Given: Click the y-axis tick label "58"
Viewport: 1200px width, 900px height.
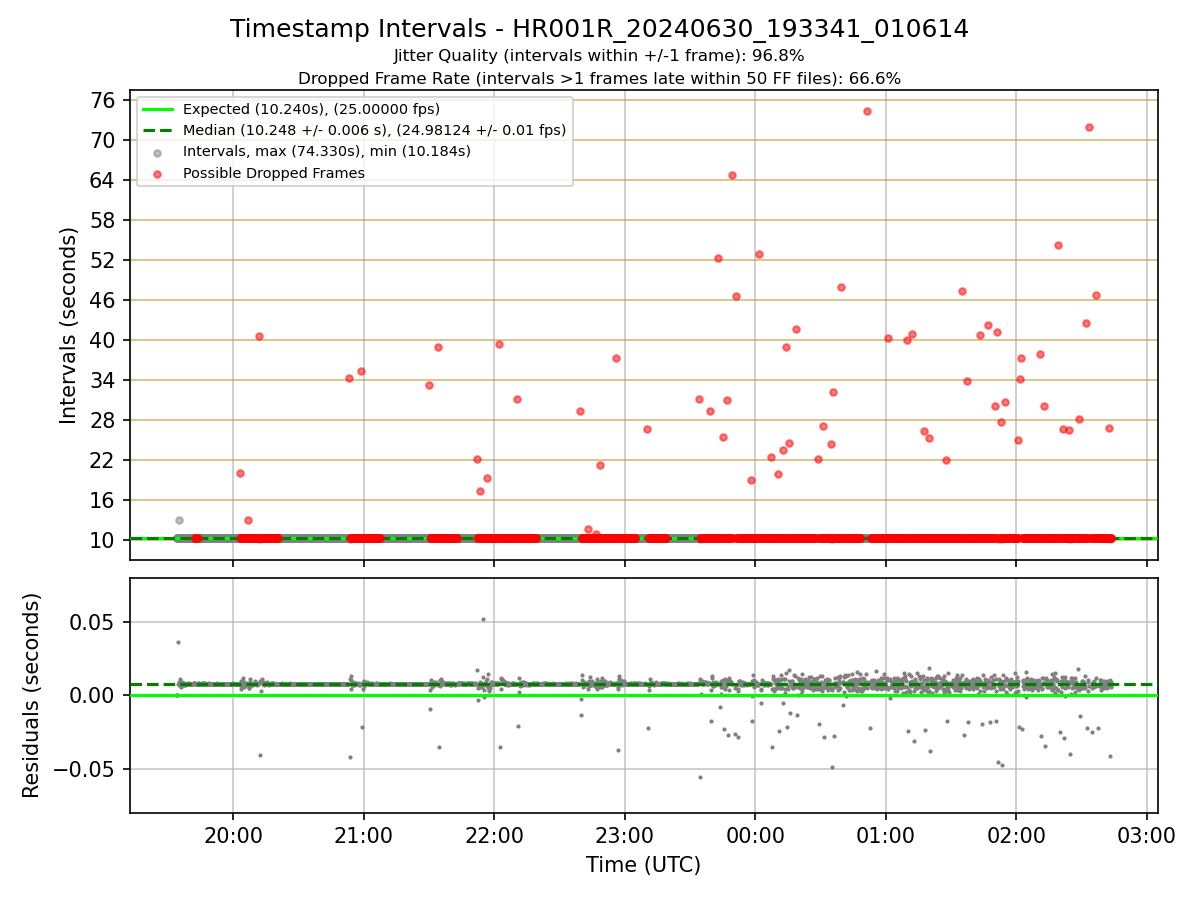Looking at the screenshot, I should (102, 220).
